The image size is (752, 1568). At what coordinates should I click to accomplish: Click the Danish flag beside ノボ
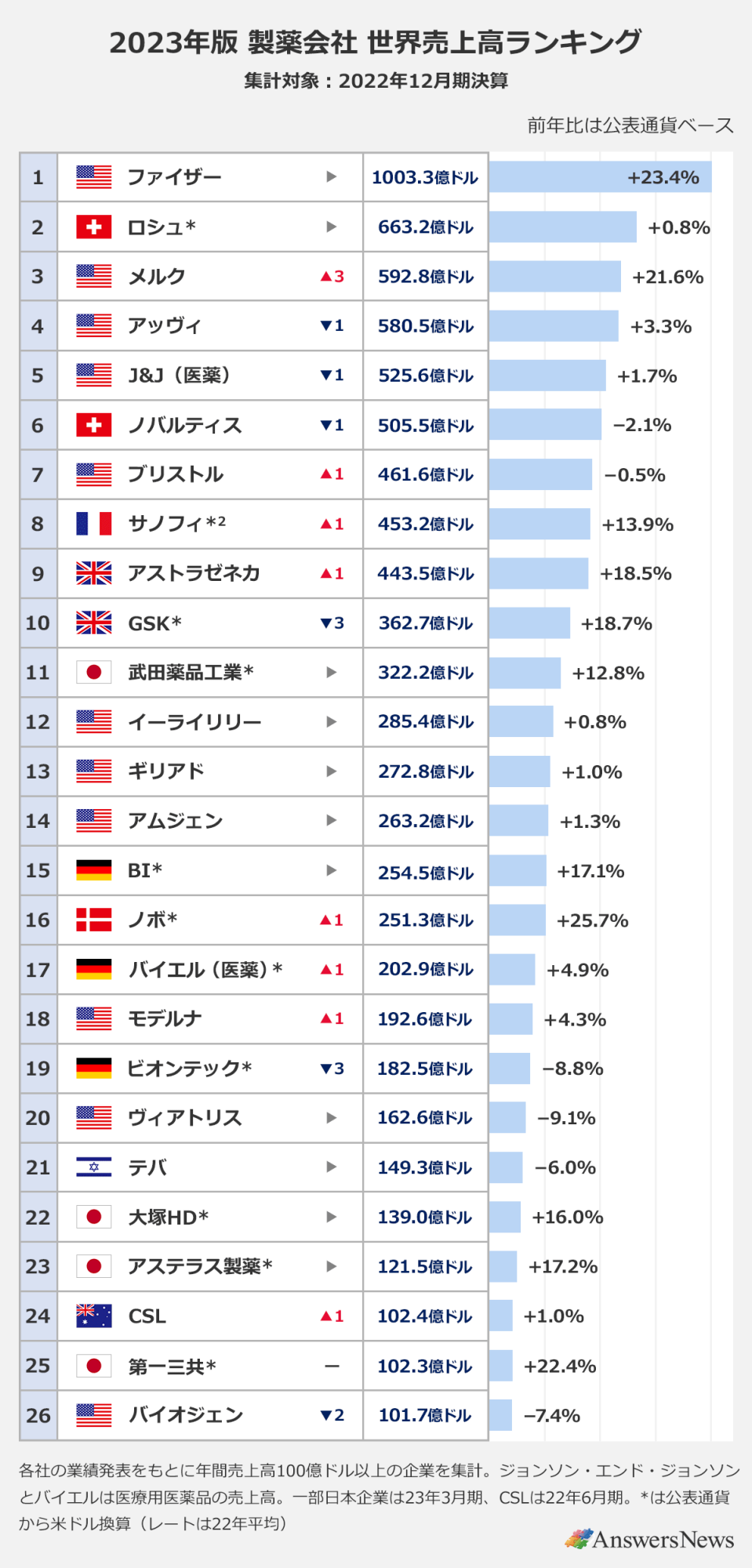pos(93,920)
